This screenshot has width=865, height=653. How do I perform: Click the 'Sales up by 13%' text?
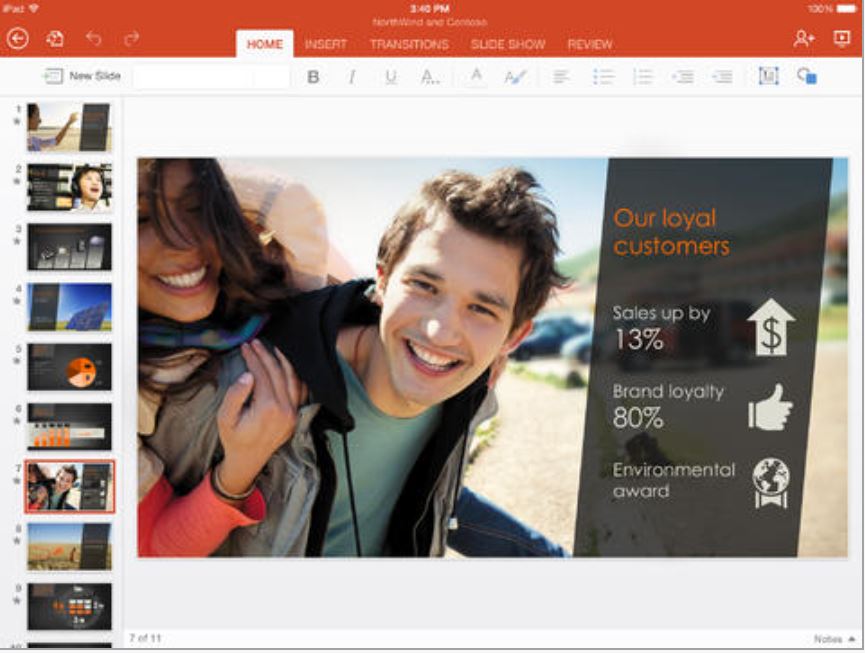click(661, 328)
